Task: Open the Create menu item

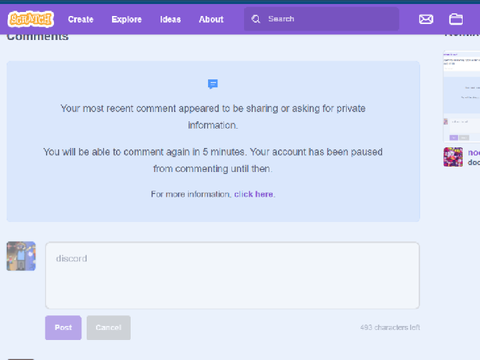Action: [81, 19]
